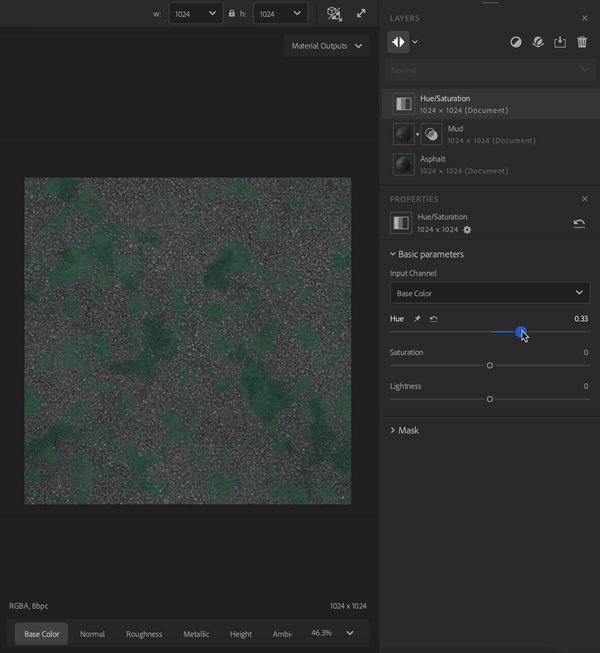Click the add mask circle icon
Image resolution: width=600 pixels, height=653 pixels.
click(x=516, y=42)
